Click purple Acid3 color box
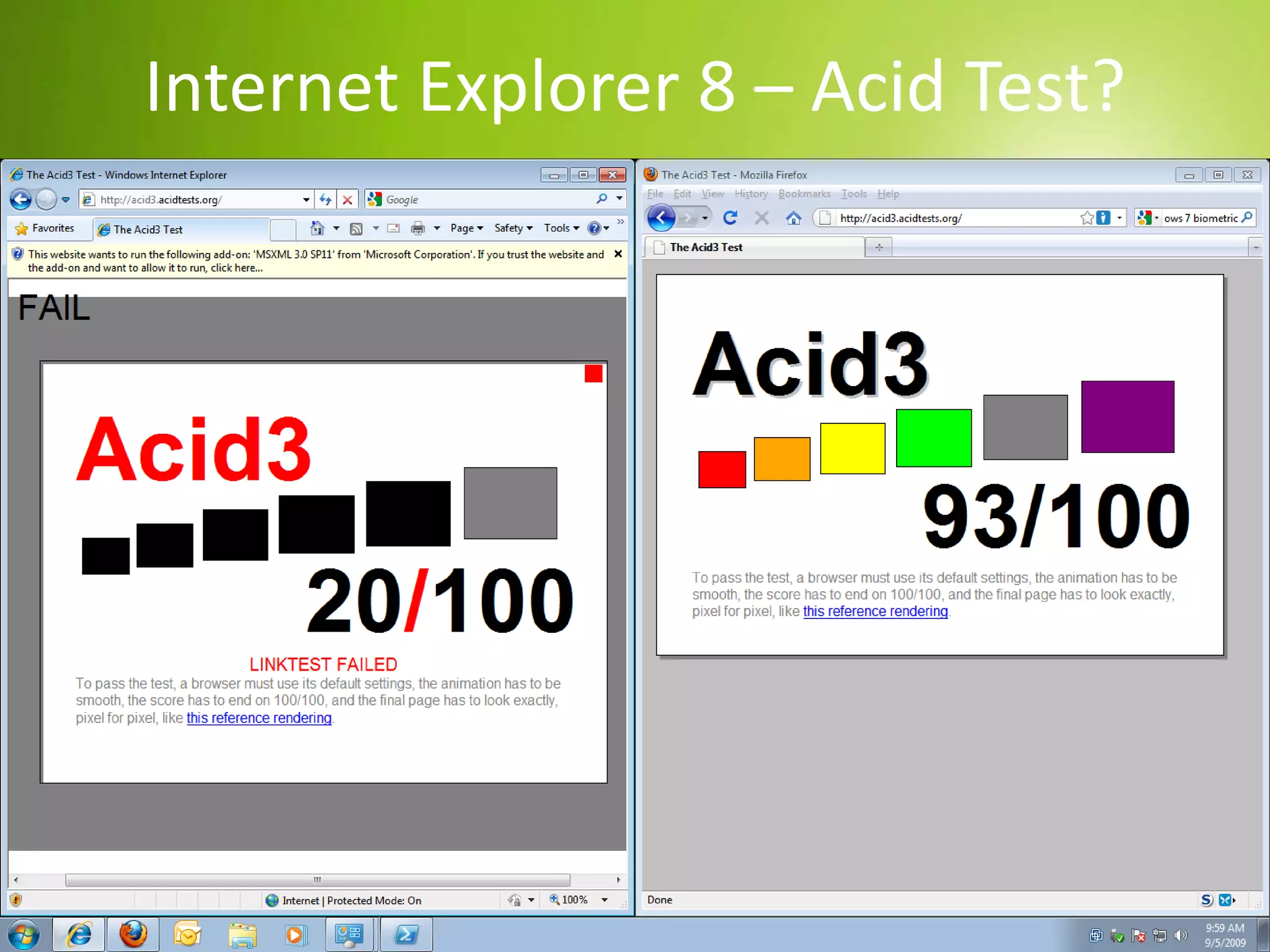Screen dimensions: 1270x952 pos(1127,416)
